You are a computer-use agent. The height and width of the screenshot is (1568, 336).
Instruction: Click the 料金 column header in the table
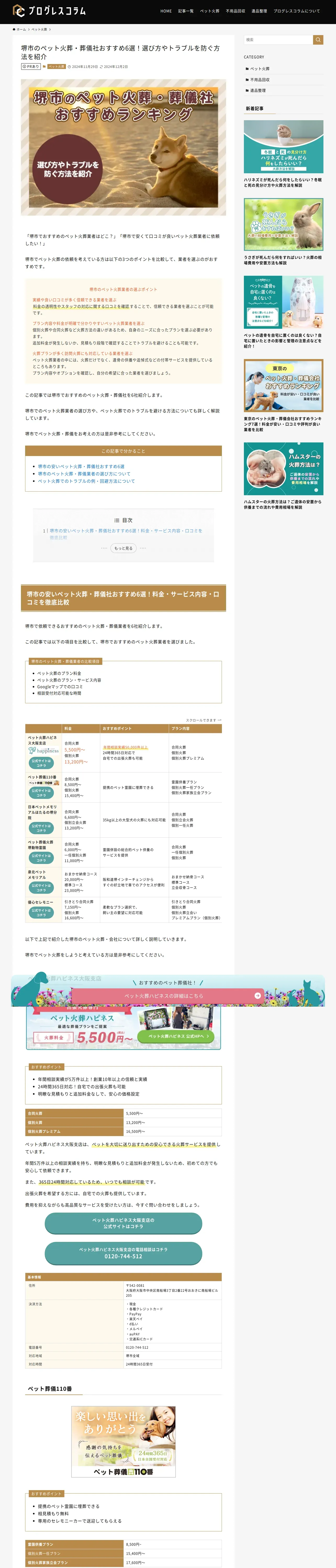point(81,729)
